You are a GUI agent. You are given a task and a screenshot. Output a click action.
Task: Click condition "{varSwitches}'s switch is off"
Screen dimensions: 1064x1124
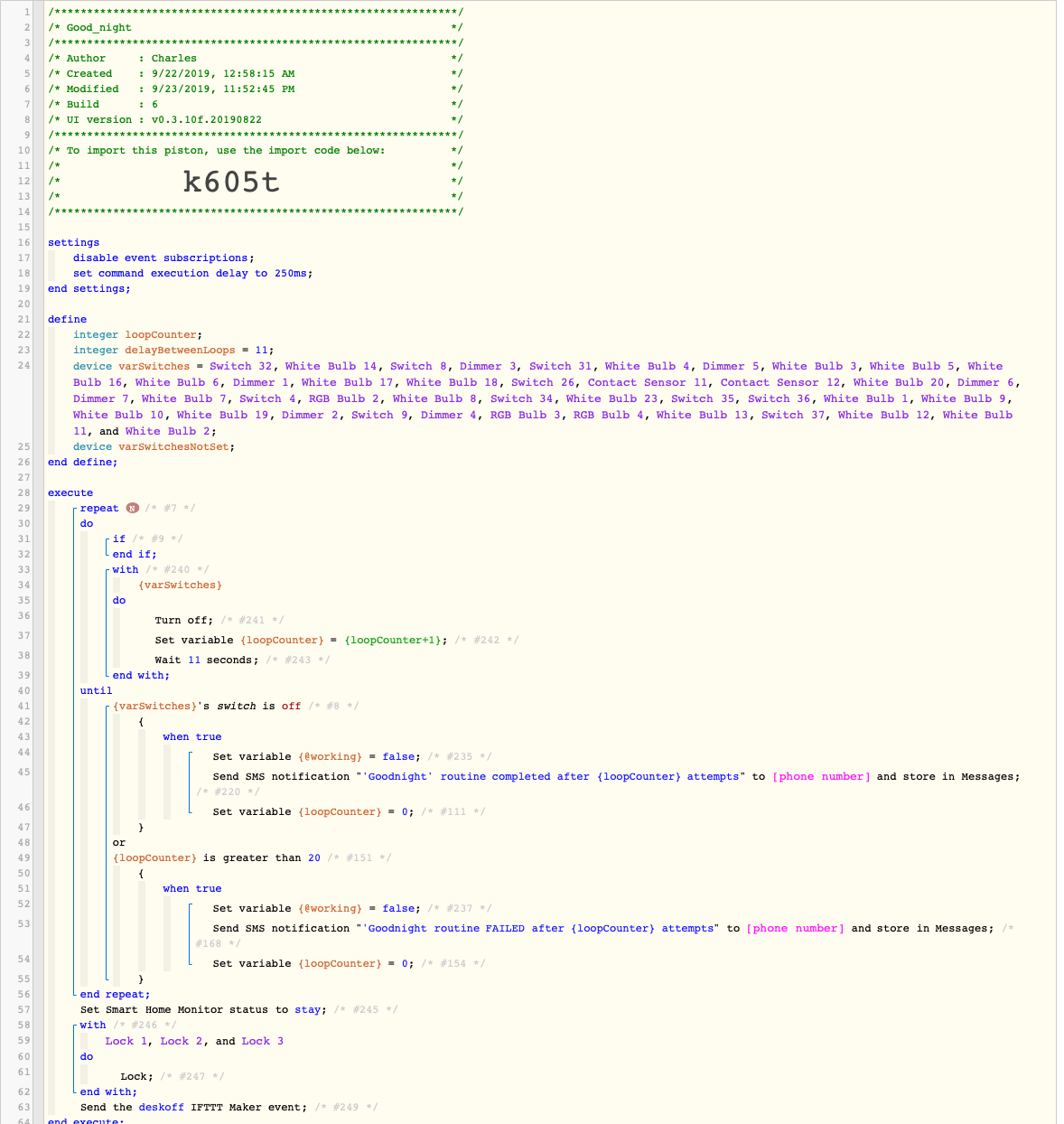click(207, 706)
